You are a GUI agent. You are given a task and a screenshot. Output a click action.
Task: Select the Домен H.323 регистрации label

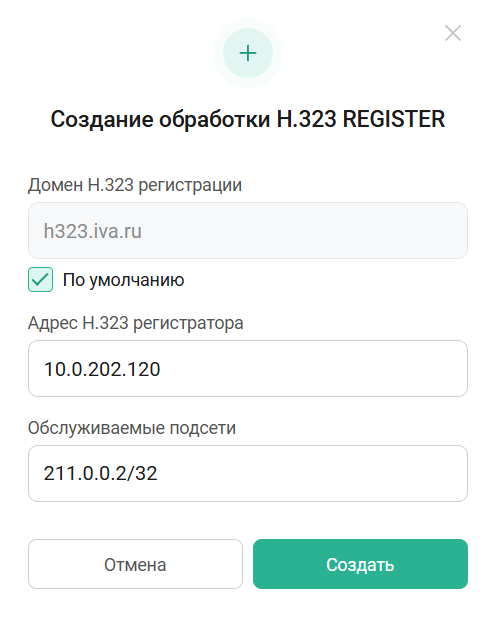(x=135, y=185)
